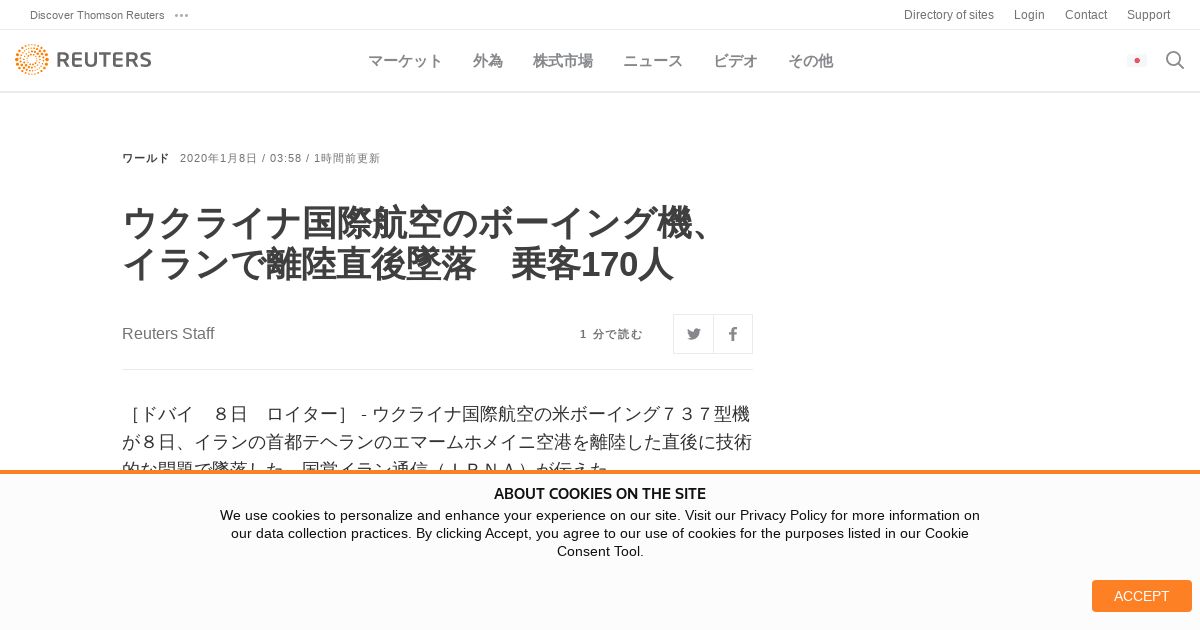Click the Reuters Staff byline

pyautogui.click(x=168, y=334)
